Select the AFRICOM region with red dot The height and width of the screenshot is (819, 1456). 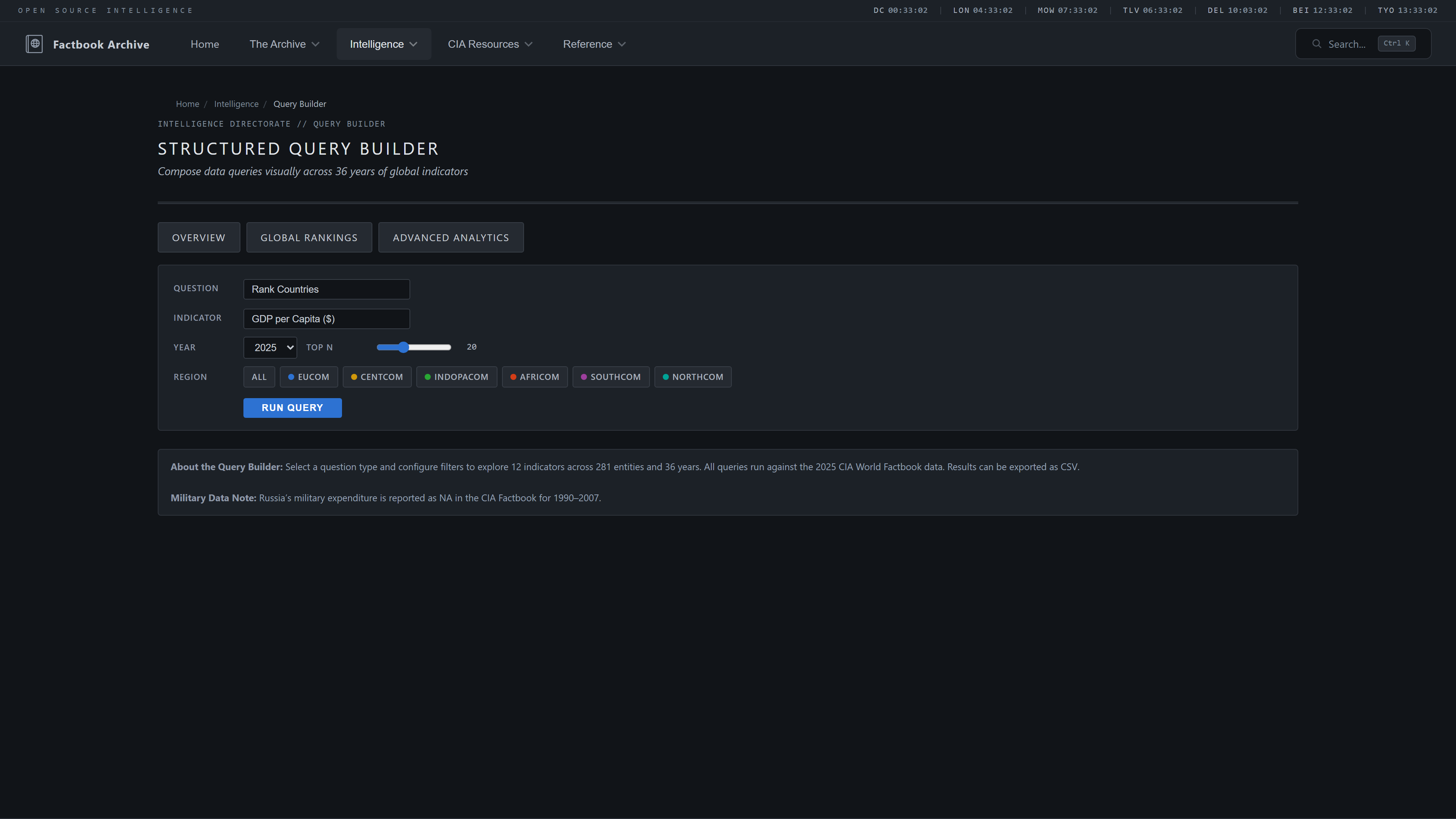(x=535, y=377)
